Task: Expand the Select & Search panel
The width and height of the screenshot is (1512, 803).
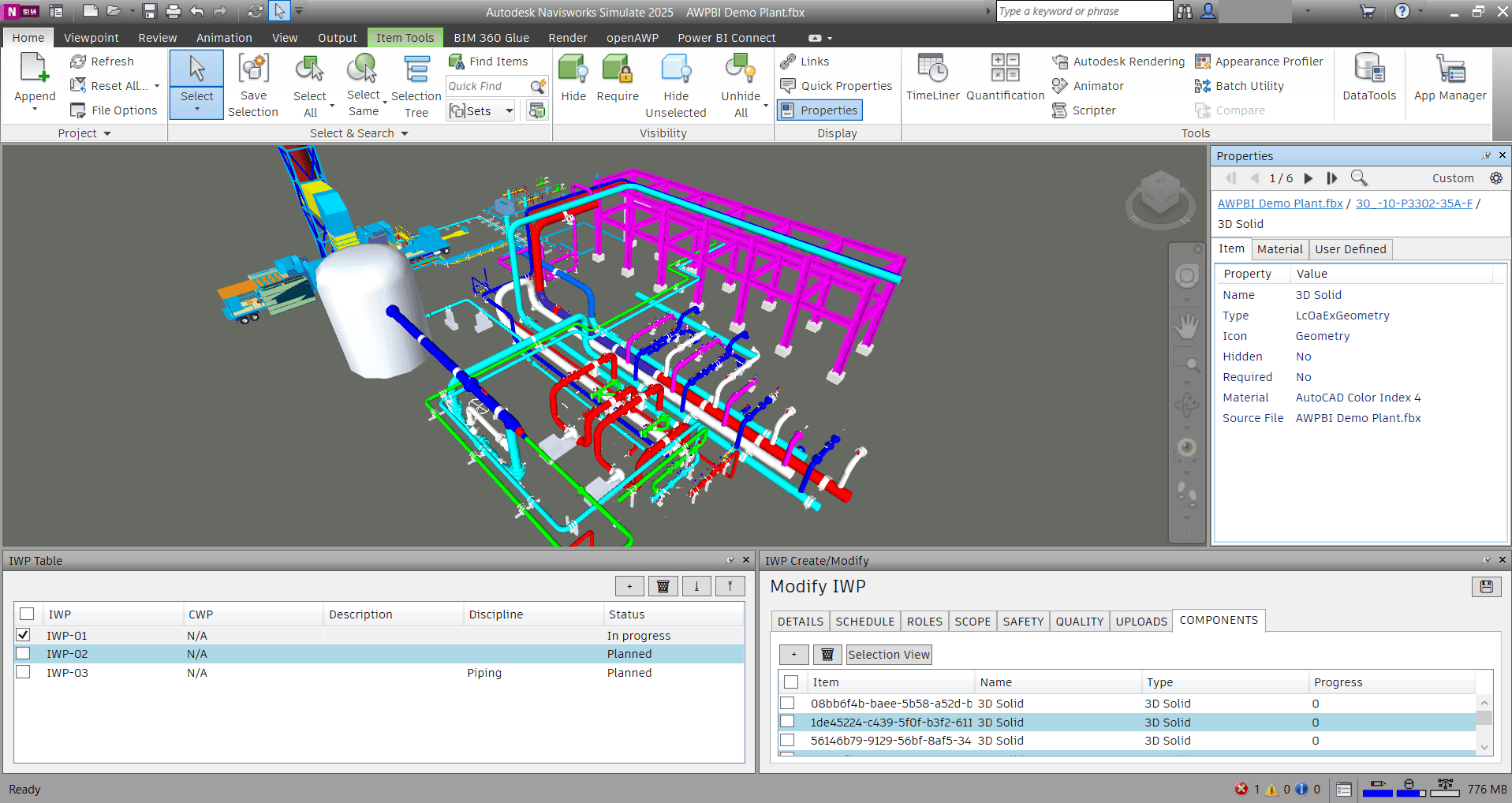Action: pos(405,133)
